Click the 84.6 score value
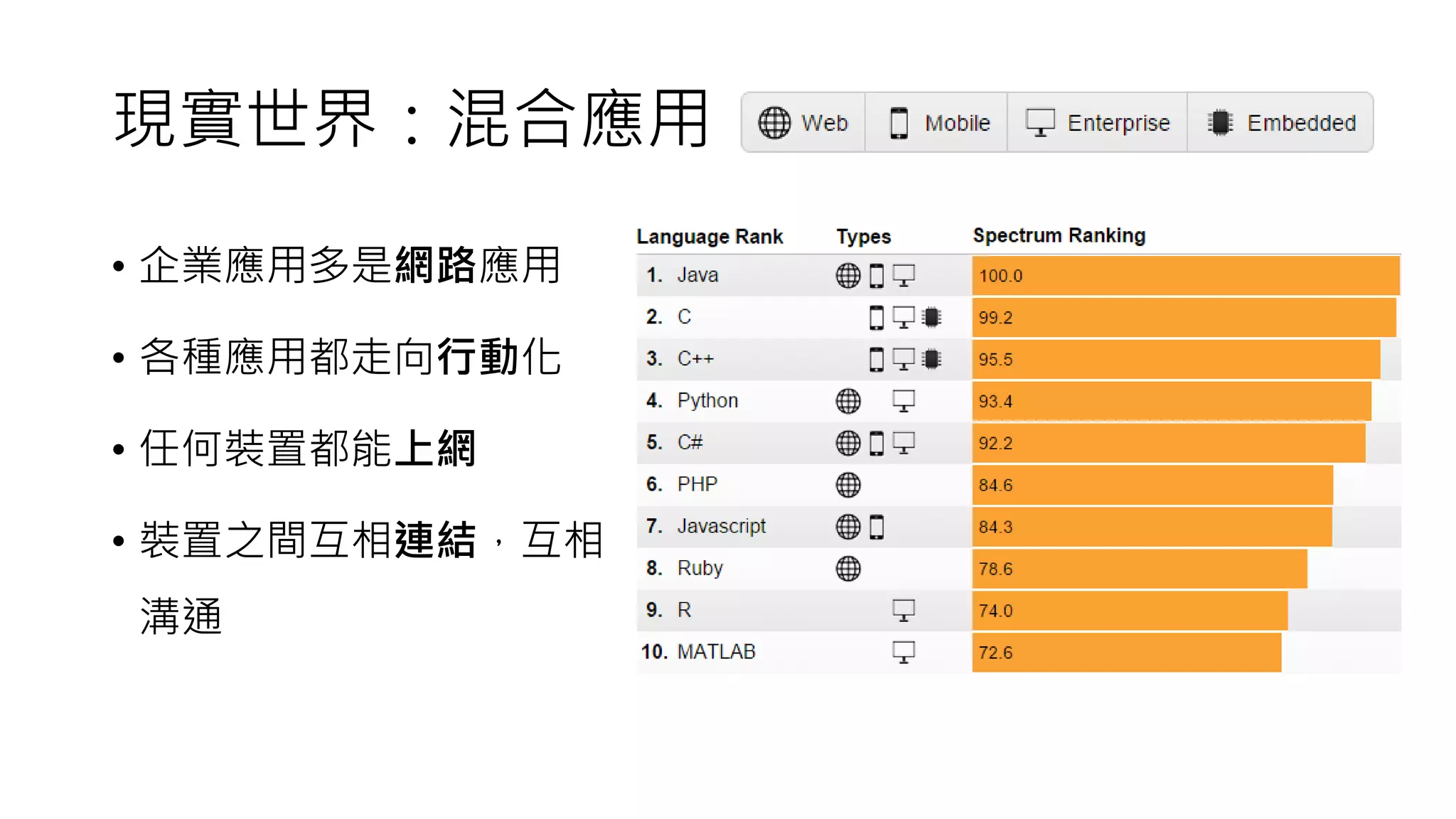This screenshot has width=1456, height=819. point(995,486)
